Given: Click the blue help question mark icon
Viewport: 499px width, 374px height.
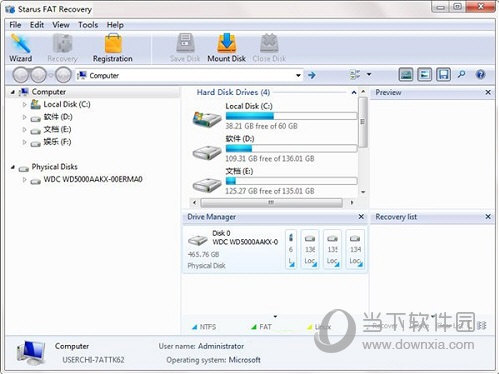Looking at the screenshot, I should point(480,74).
